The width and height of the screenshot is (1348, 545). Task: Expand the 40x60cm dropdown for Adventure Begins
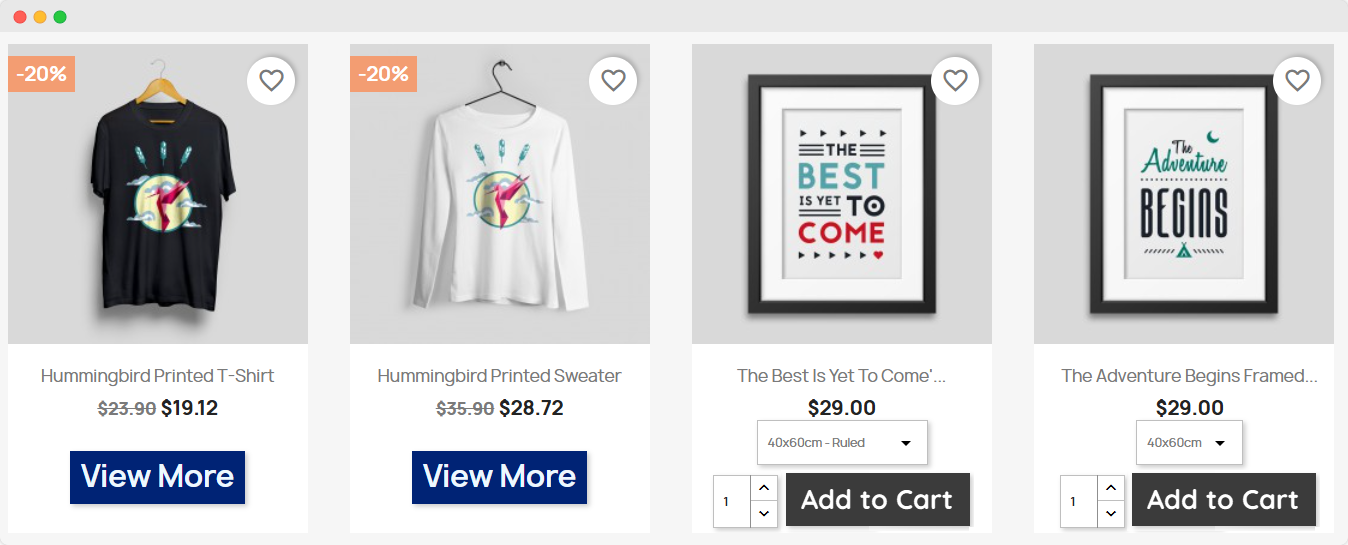click(x=1189, y=443)
